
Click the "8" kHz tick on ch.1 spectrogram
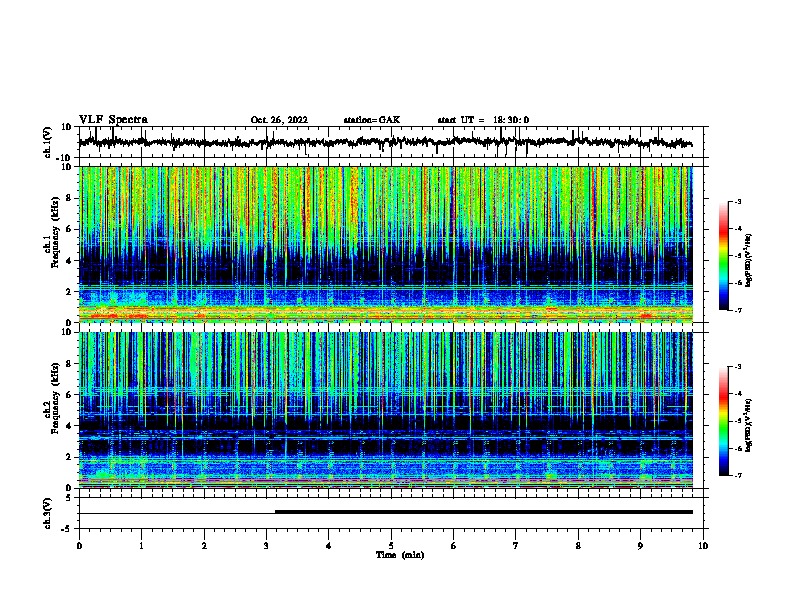69,198
